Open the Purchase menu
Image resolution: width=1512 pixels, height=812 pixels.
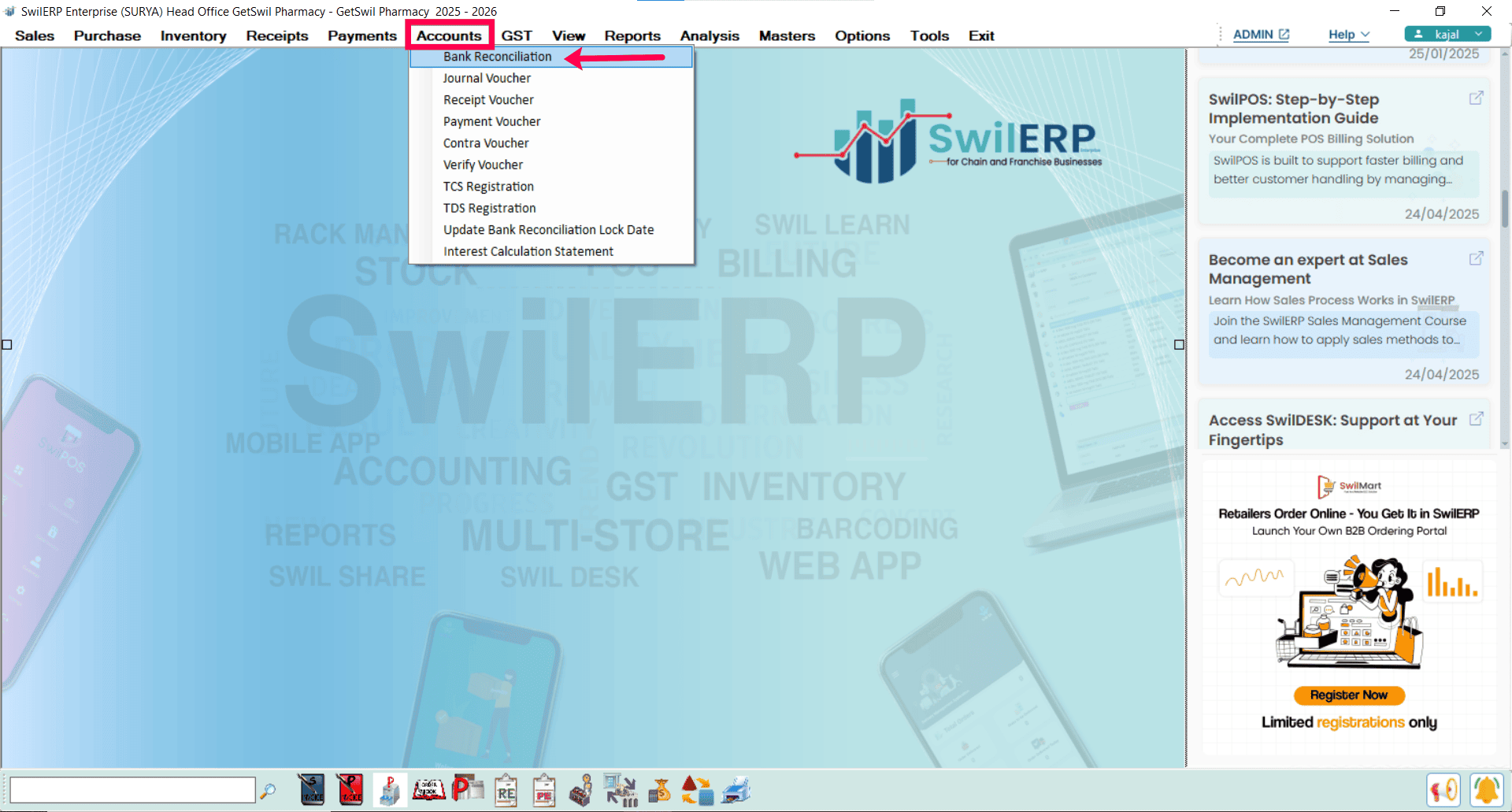click(107, 35)
